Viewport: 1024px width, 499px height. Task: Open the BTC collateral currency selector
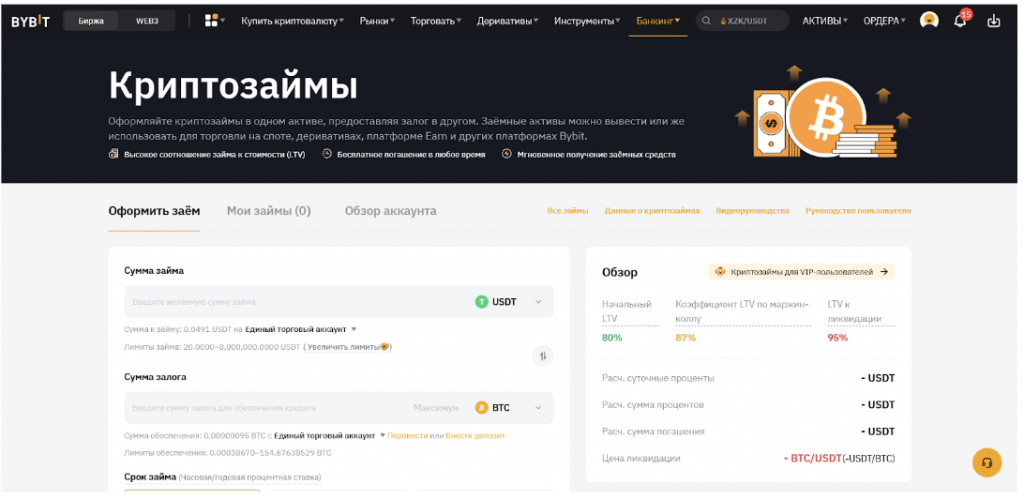(x=509, y=408)
